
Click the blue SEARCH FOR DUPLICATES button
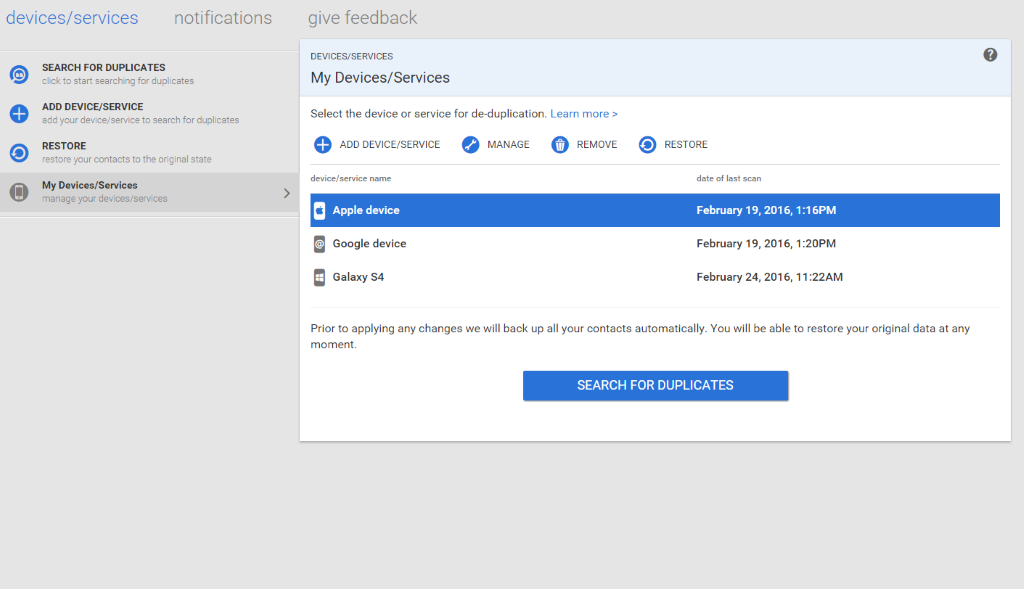[x=655, y=385]
